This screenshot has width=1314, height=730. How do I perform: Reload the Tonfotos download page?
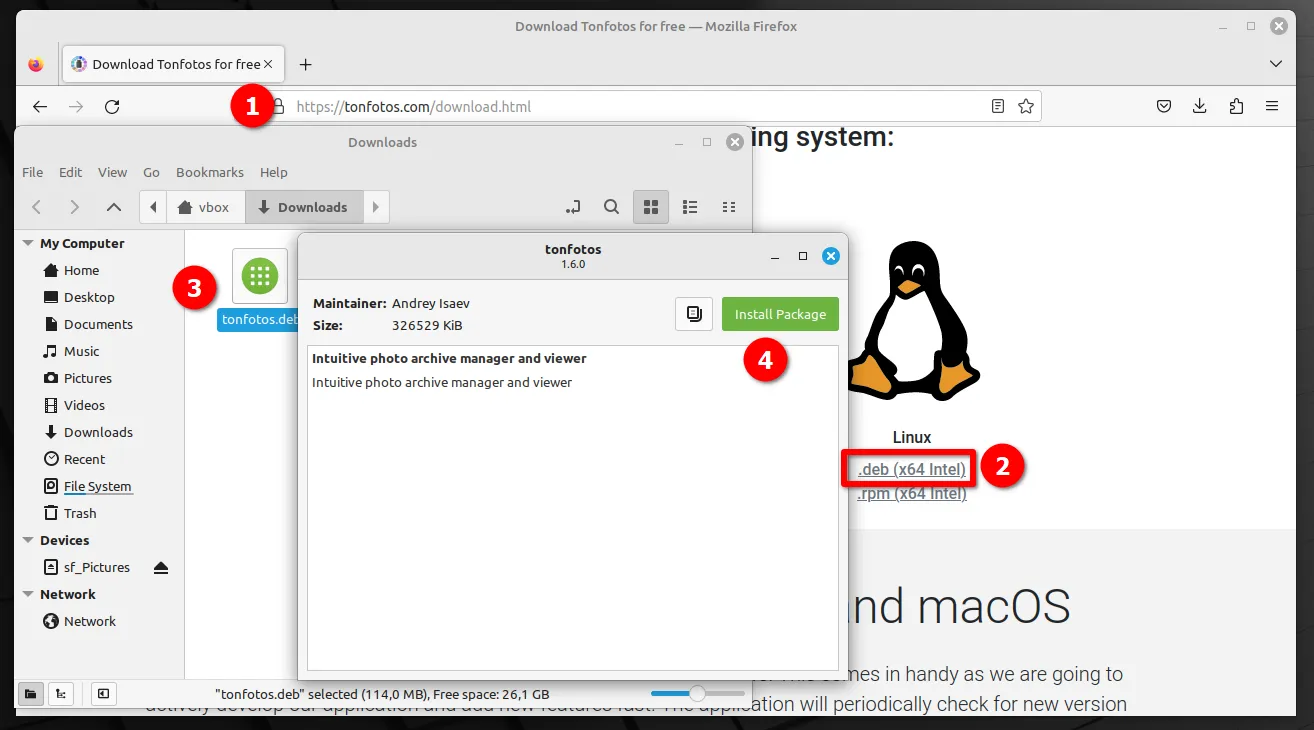[112, 106]
